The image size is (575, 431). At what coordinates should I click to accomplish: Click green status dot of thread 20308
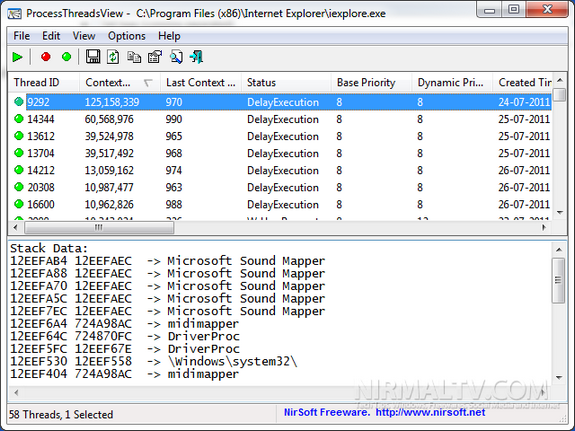point(19,187)
